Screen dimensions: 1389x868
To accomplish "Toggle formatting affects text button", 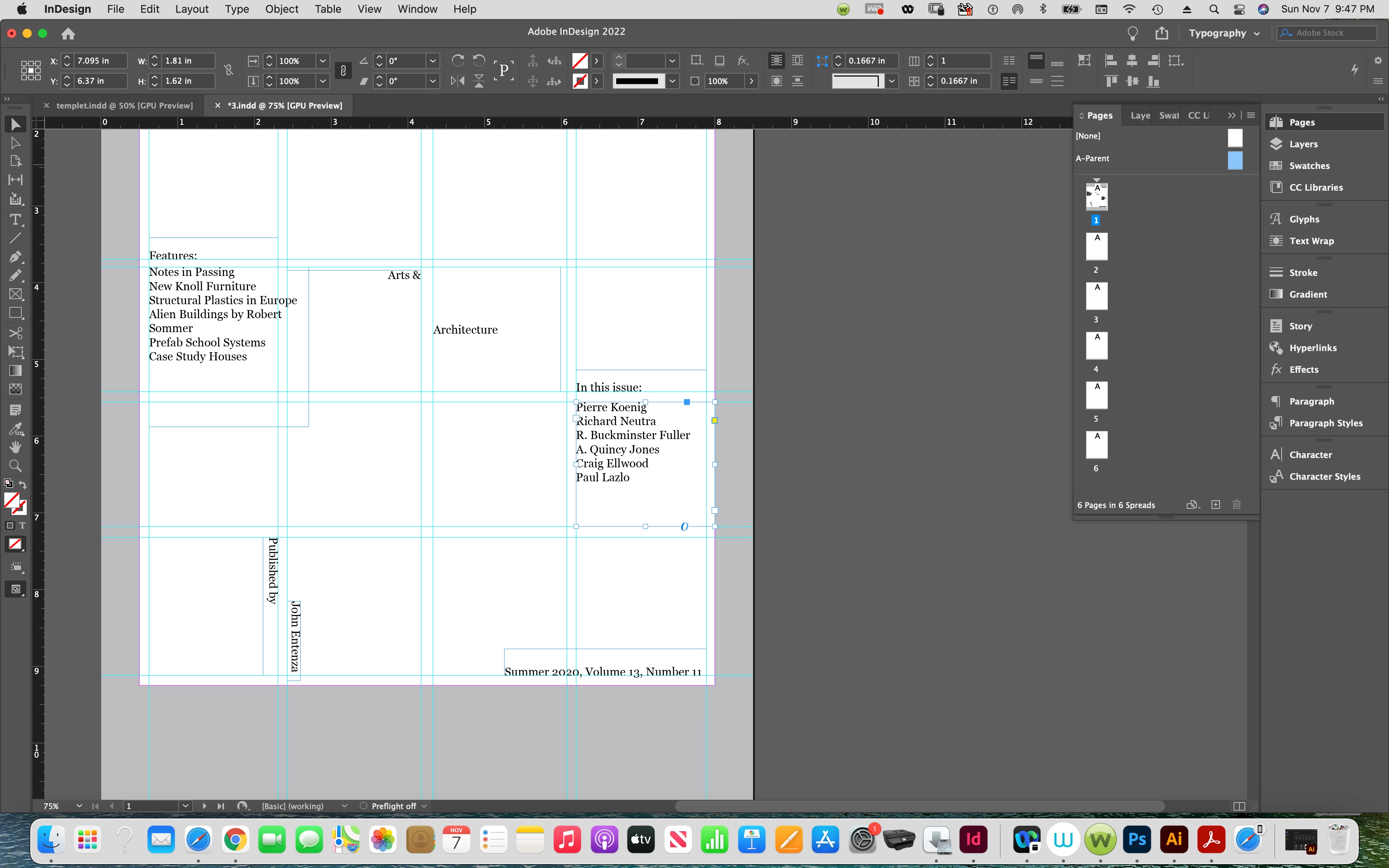I will pyautogui.click(x=22, y=525).
